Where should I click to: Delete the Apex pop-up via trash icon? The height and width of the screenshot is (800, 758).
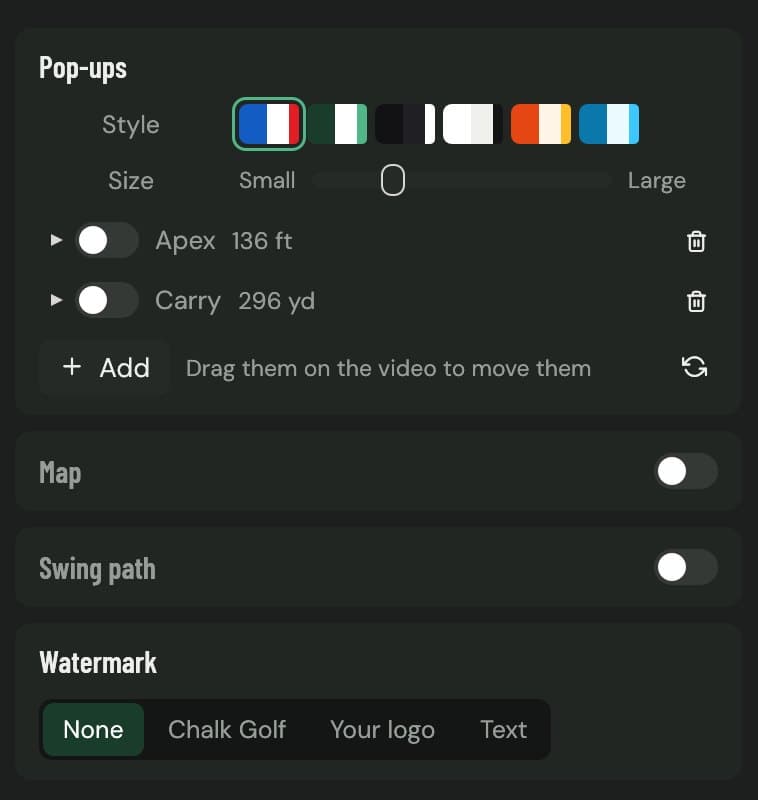point(696,241)
